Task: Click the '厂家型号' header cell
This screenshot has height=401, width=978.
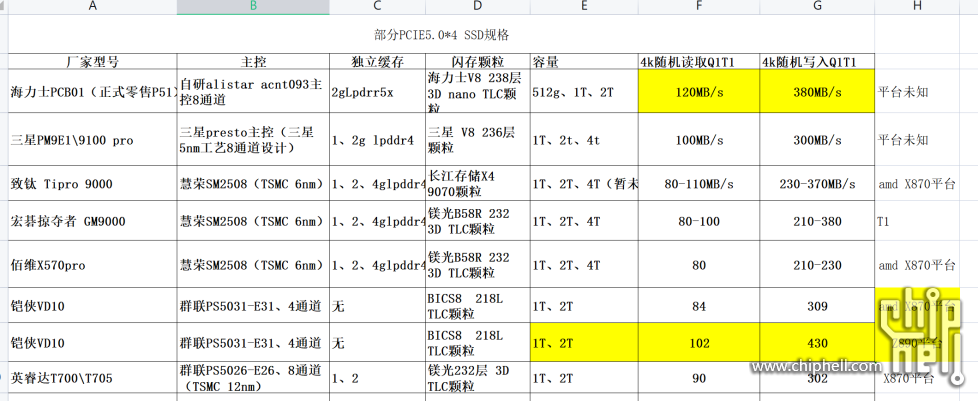Action: coord(92,62)
